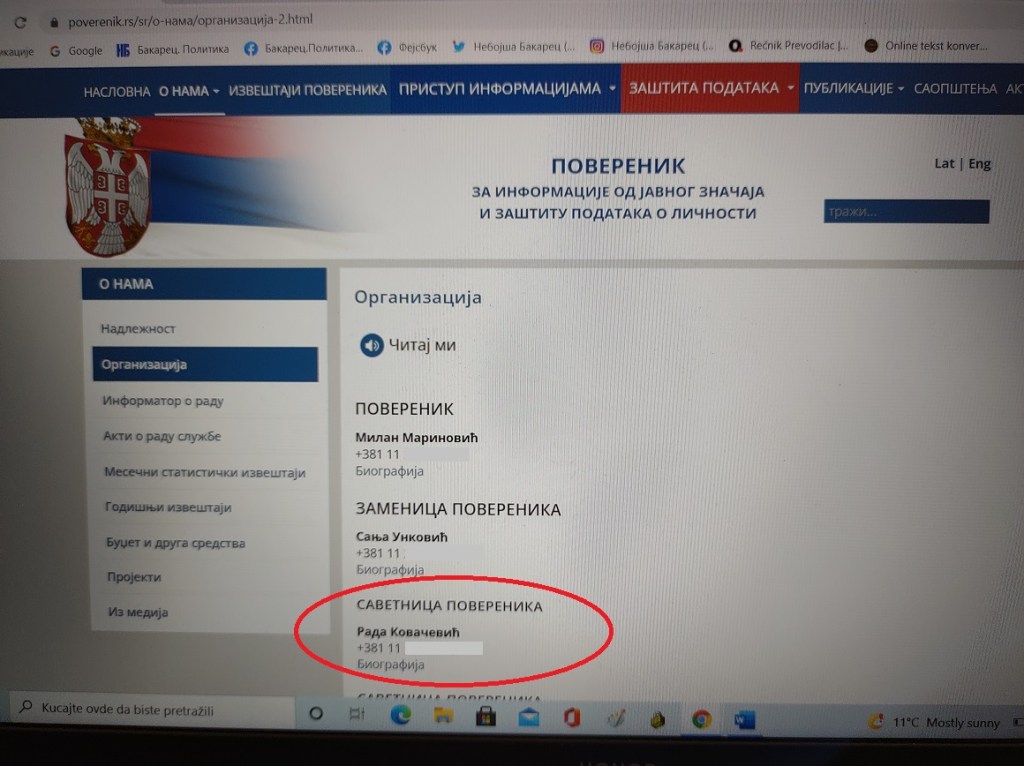
Task: Open the ПУБЛИКАЦИЈЕ dropdown menu
Action: click(x=853, y=88)
